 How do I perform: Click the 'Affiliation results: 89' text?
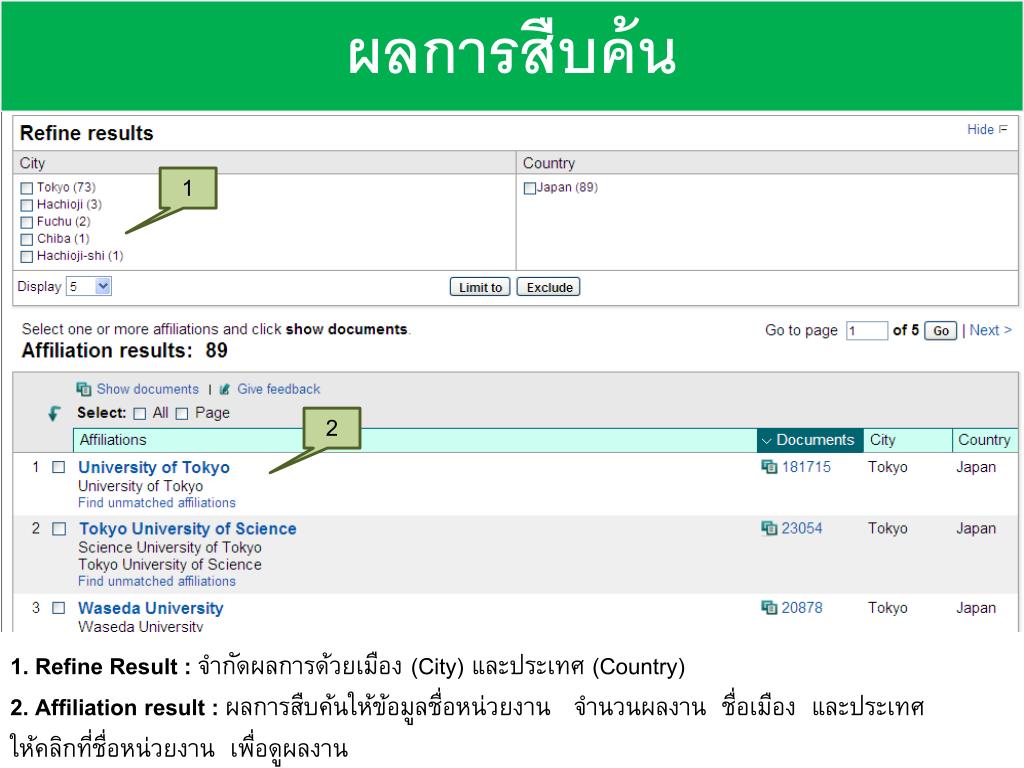125,351
